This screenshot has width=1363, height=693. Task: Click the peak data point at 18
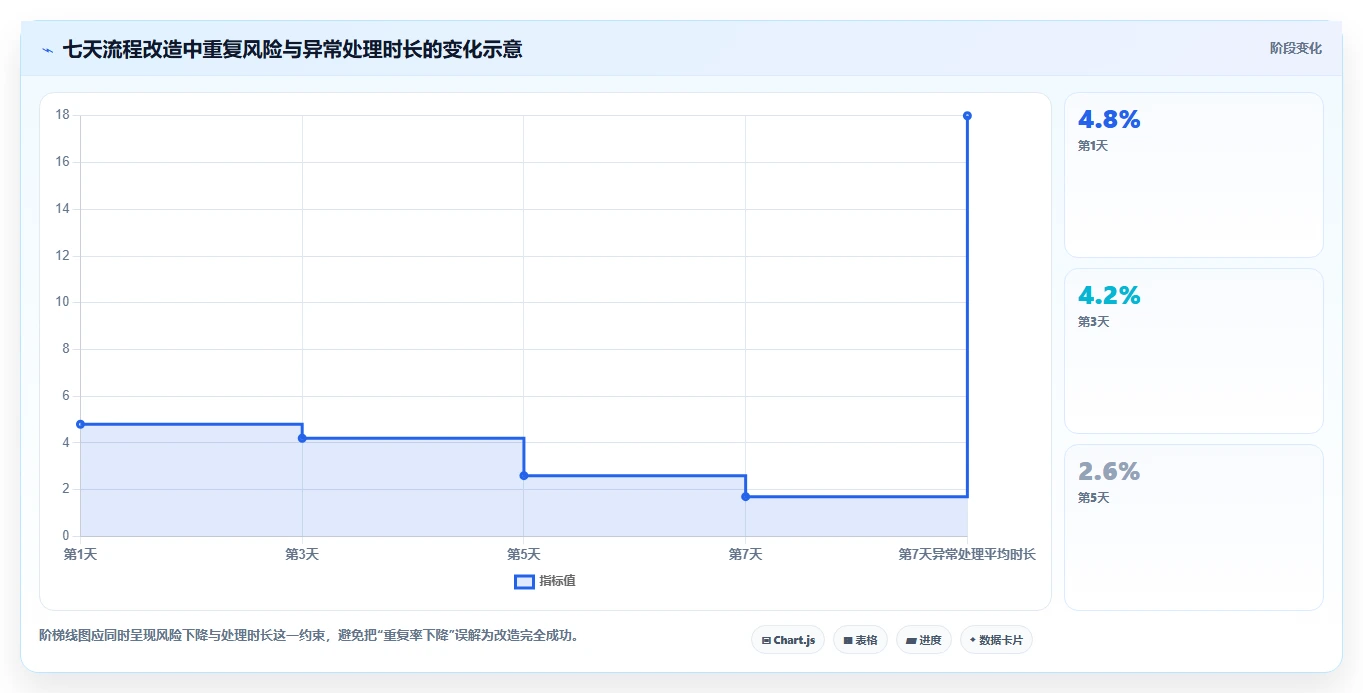click(967, 116)
